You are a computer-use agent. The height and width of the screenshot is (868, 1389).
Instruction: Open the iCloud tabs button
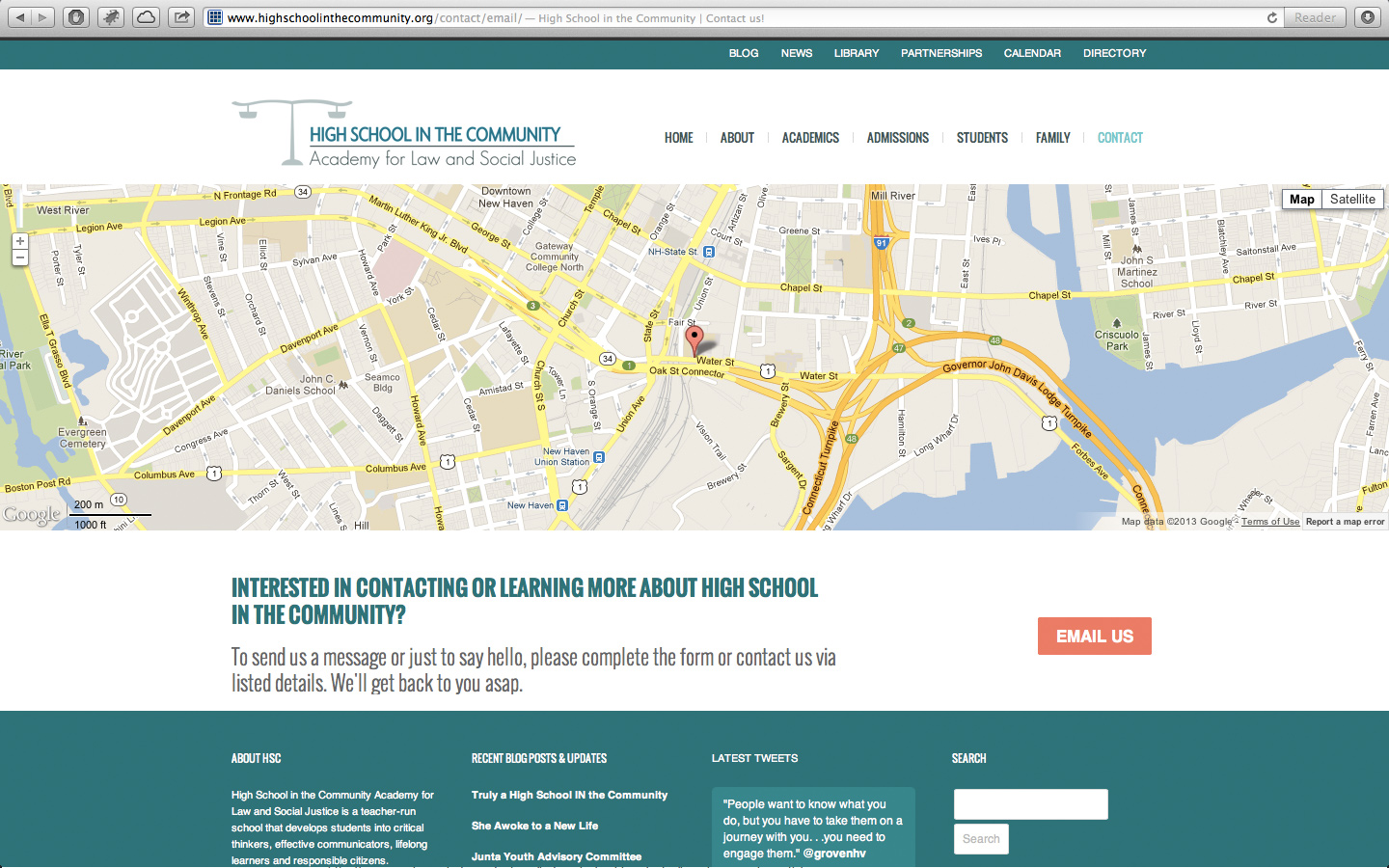[x=146, y=17]
